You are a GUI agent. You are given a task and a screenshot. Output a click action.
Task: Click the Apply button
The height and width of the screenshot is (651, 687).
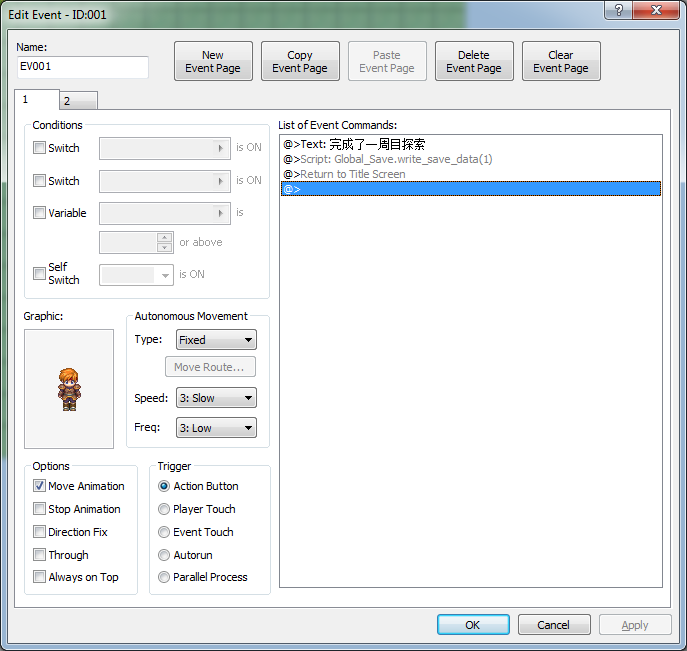635,625
